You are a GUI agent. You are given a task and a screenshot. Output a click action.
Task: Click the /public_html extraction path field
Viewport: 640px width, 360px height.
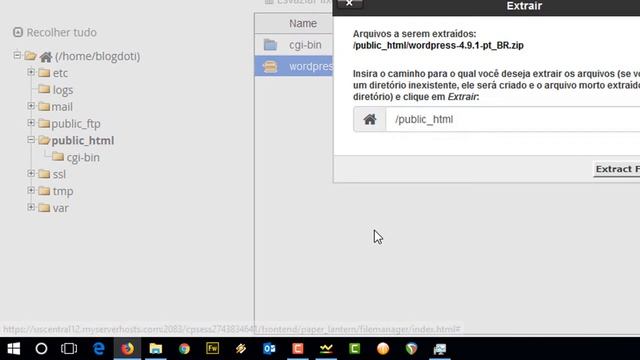[513, 120]
